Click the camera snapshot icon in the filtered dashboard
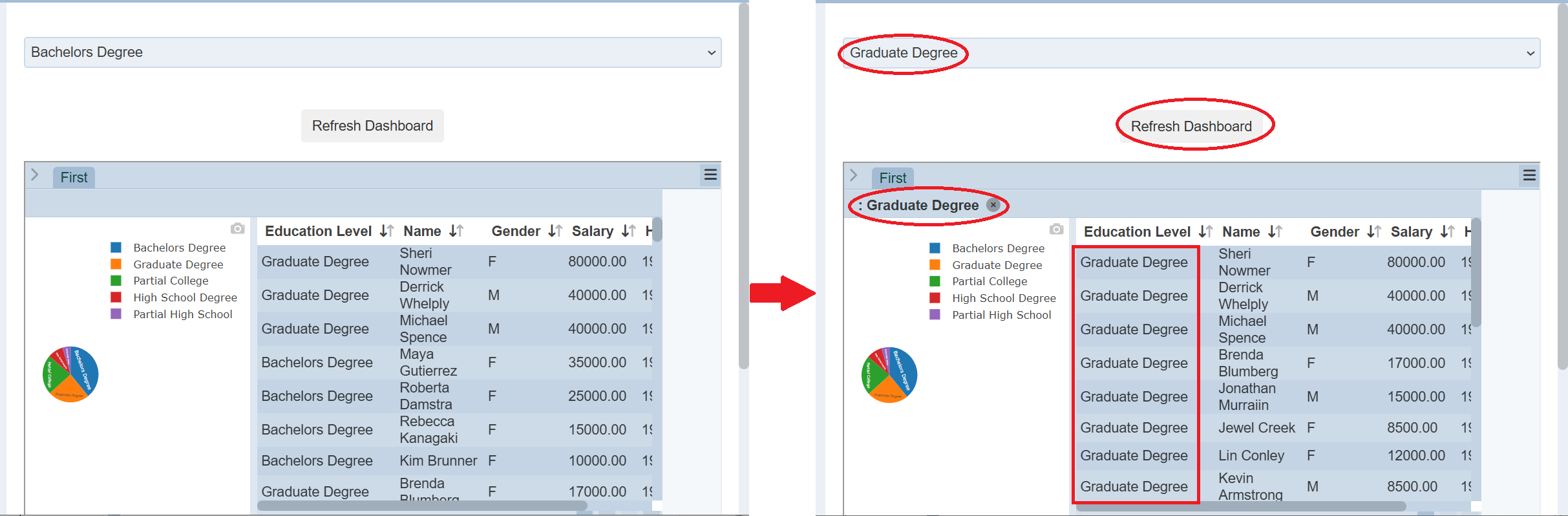The width and height of the screenshot is (1568, 516). [1056, 229]
